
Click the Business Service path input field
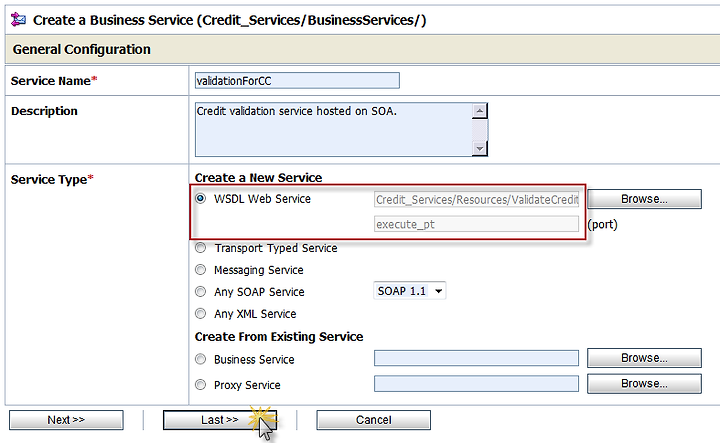(476, 358)
